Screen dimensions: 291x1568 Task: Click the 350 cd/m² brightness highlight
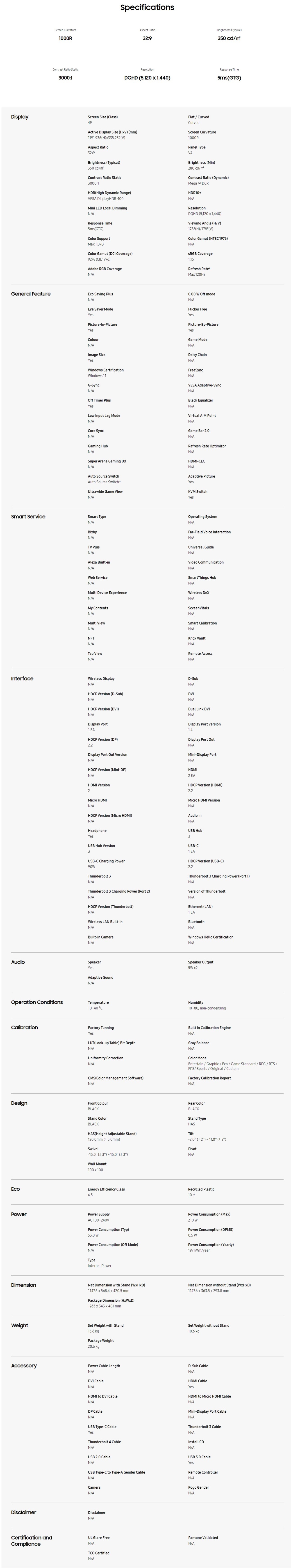click(x=229, y=38)
